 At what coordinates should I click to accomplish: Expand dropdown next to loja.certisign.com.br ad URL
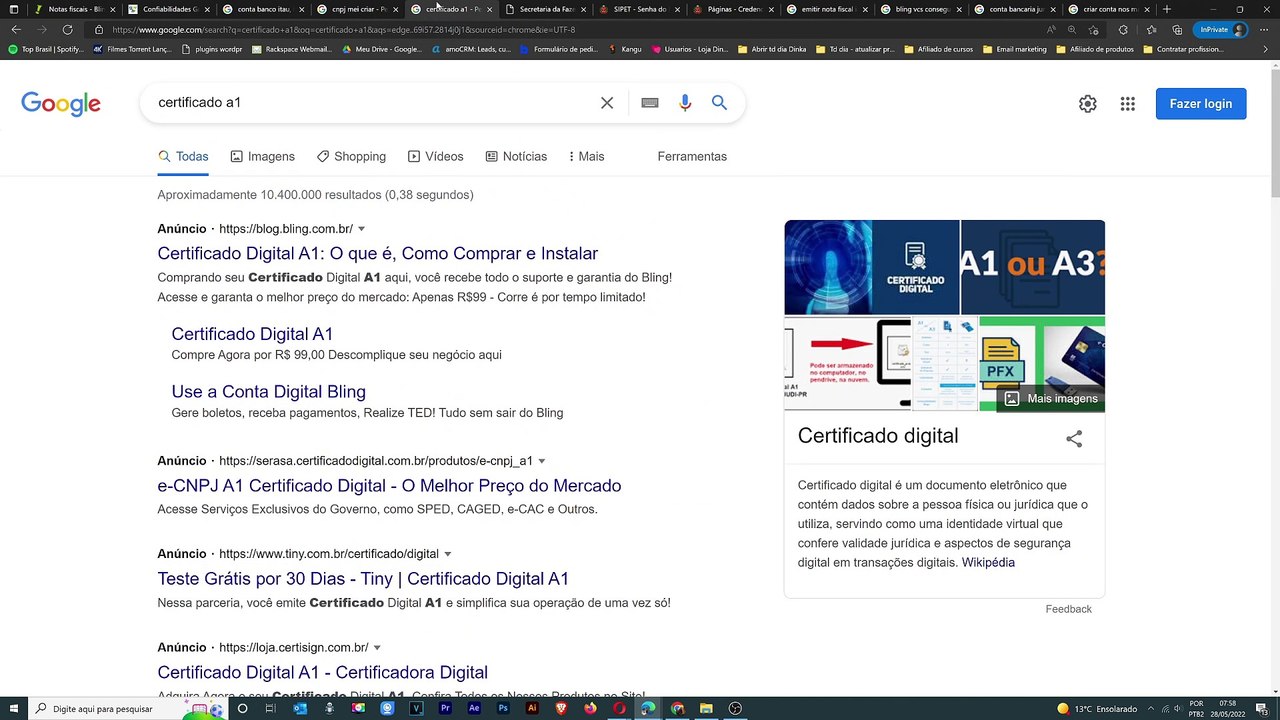click(x=377, y=648)
